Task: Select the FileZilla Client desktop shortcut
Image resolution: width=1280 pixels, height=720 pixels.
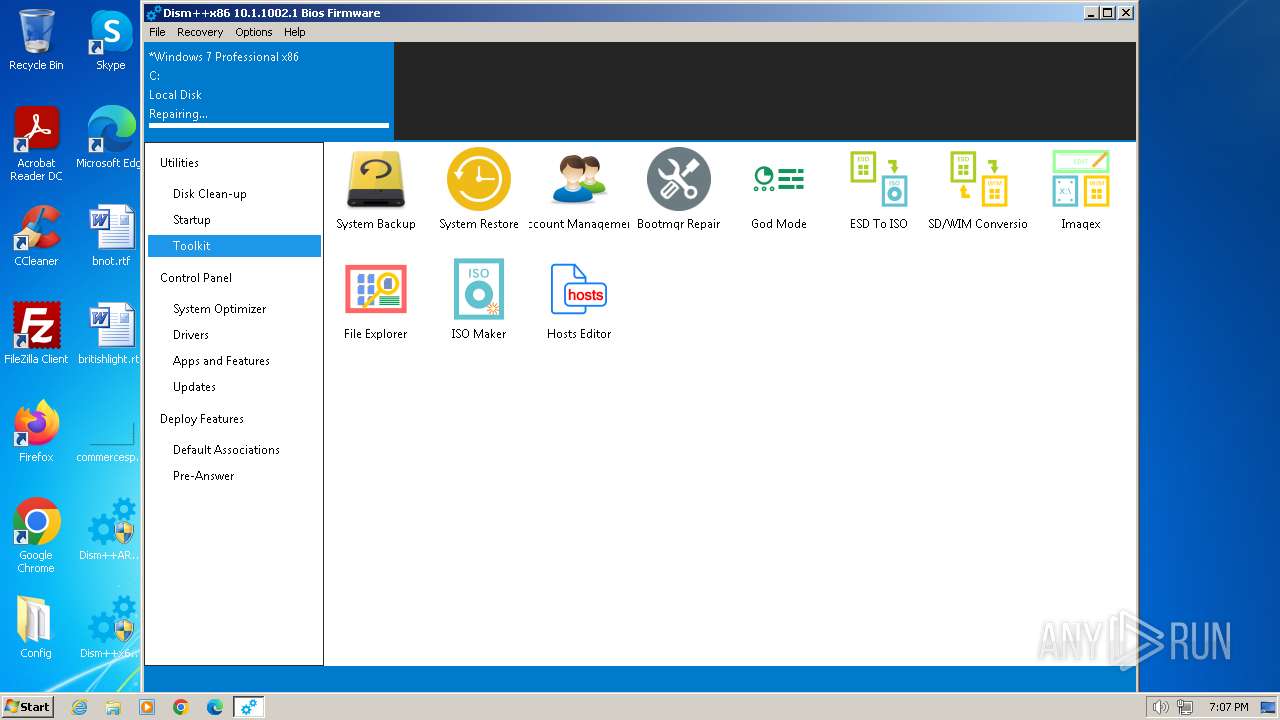Action: 36,334
